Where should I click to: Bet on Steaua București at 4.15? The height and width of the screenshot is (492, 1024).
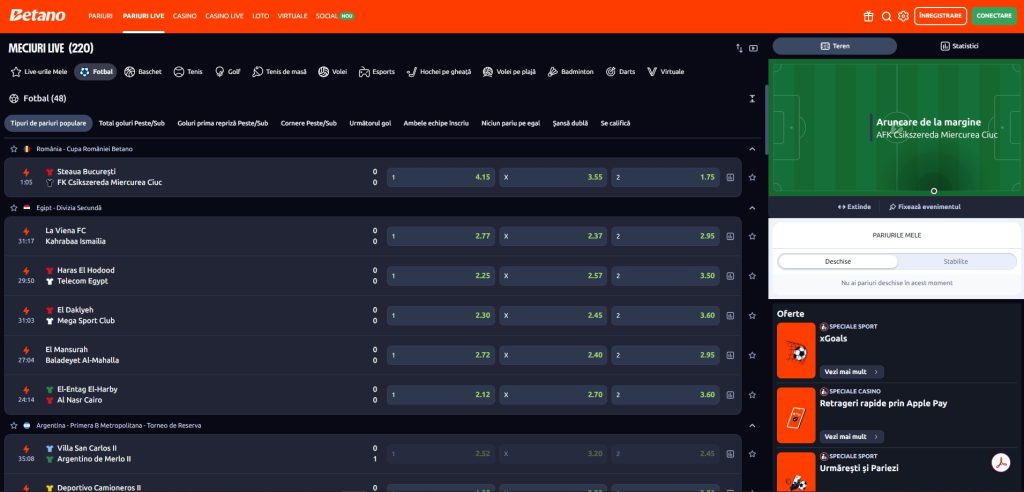coord(441,177)
